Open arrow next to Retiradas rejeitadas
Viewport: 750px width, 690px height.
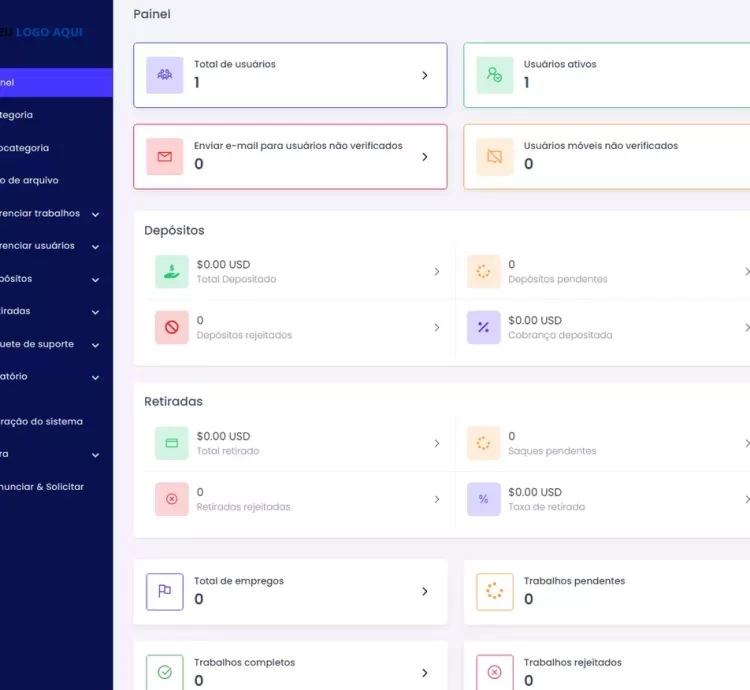(x=436, y=499)
